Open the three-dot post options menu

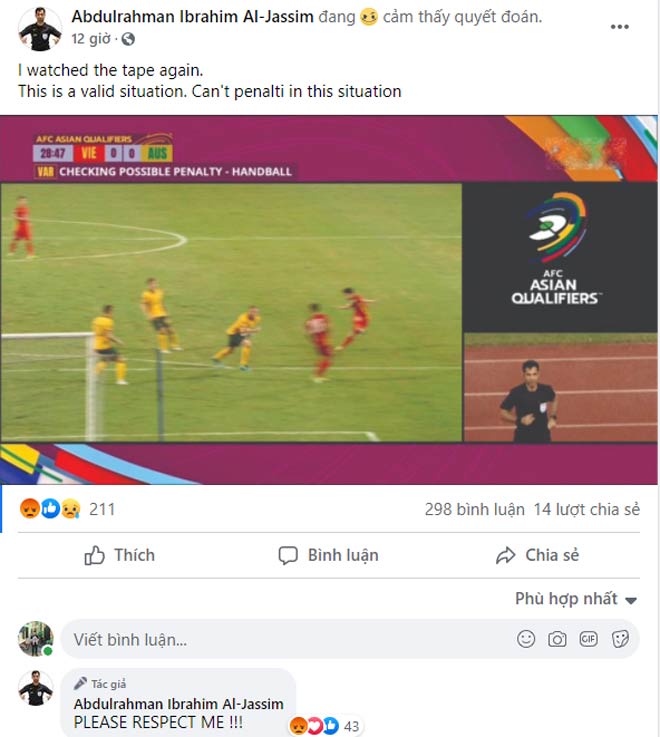tap(619, 27)
